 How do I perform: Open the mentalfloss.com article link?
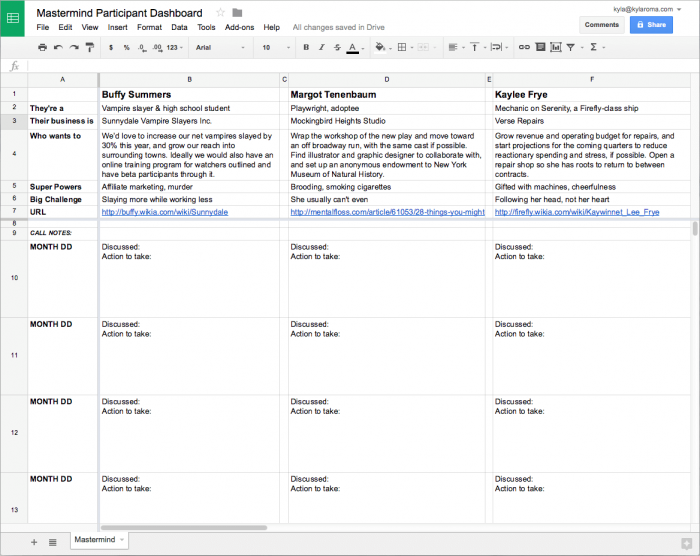[x=388, y=212]
